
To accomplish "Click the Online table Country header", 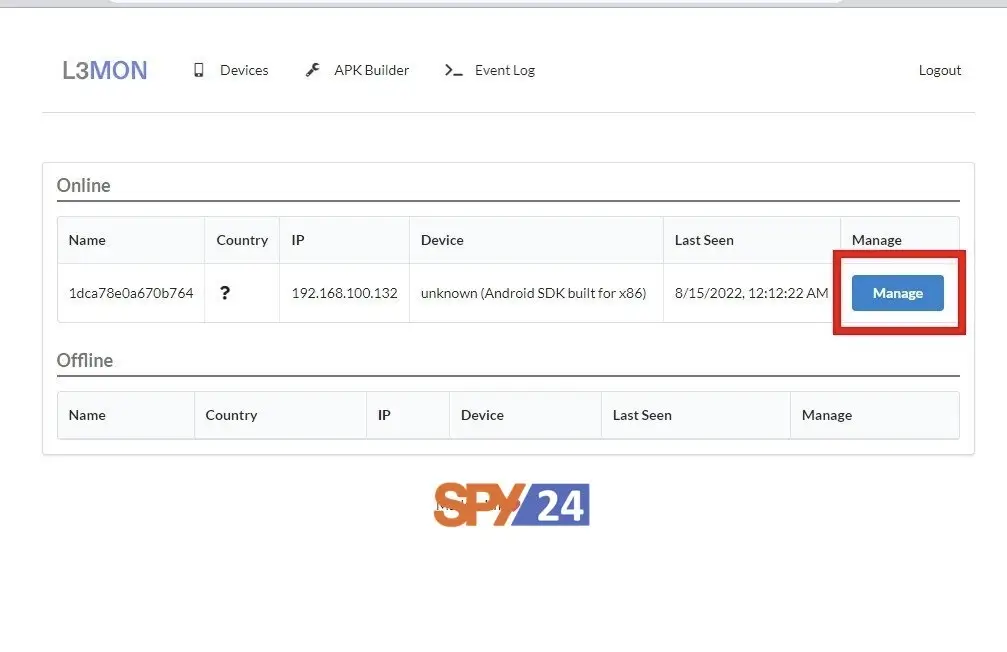I will [x=242, y=240].
